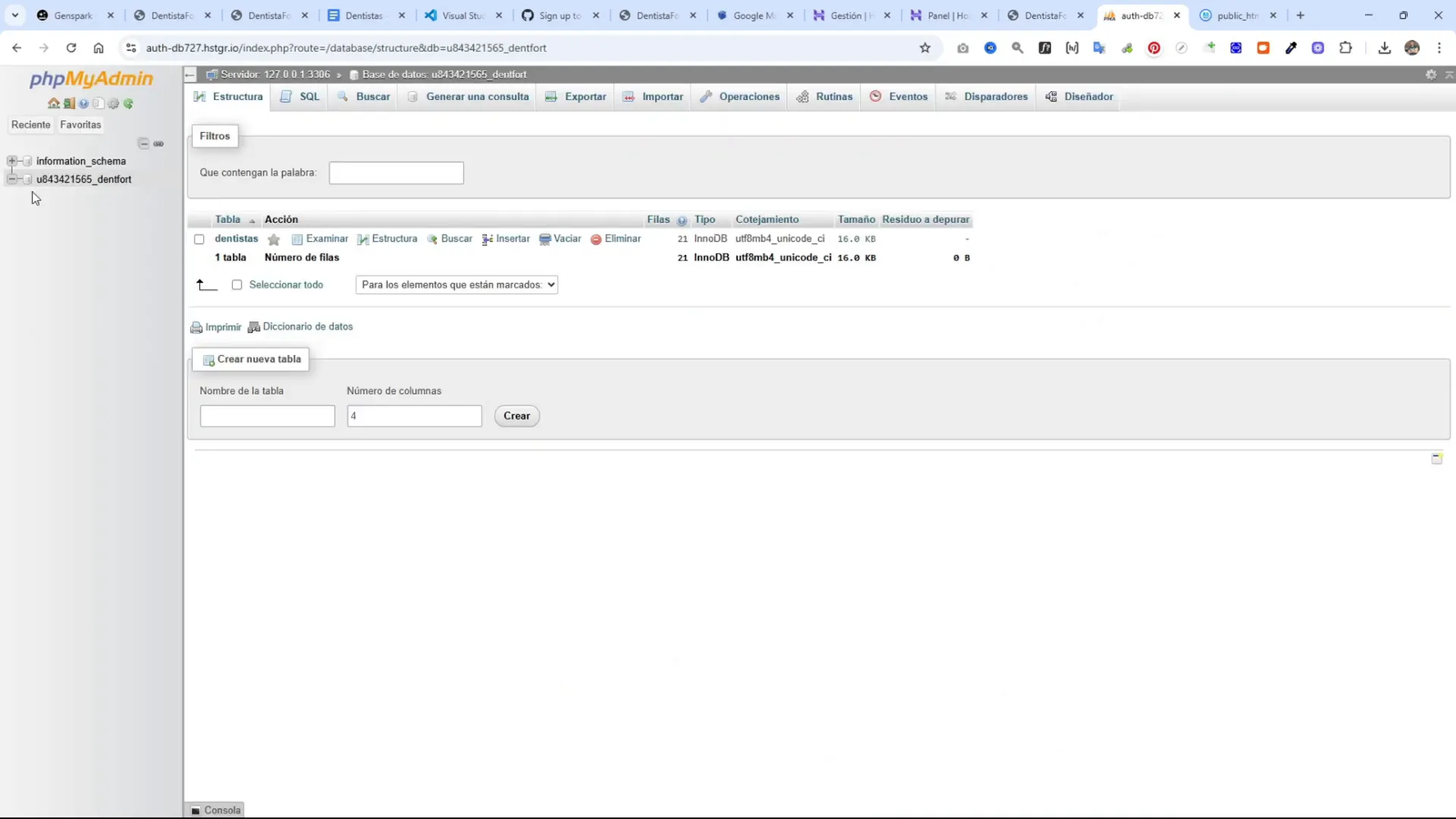Screen dimensions: 1456x819
Task: Open the Console panel at bottom
Action: point(215,809)
